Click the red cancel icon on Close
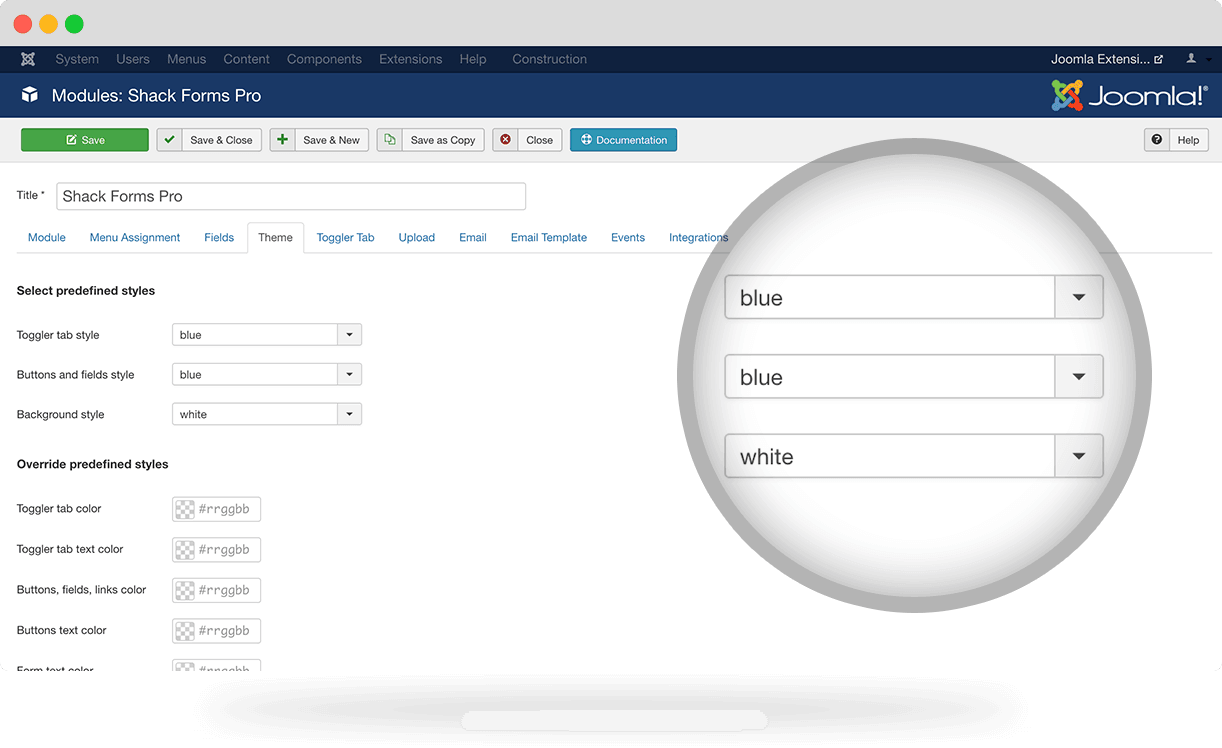 click(x=506, y=140)
